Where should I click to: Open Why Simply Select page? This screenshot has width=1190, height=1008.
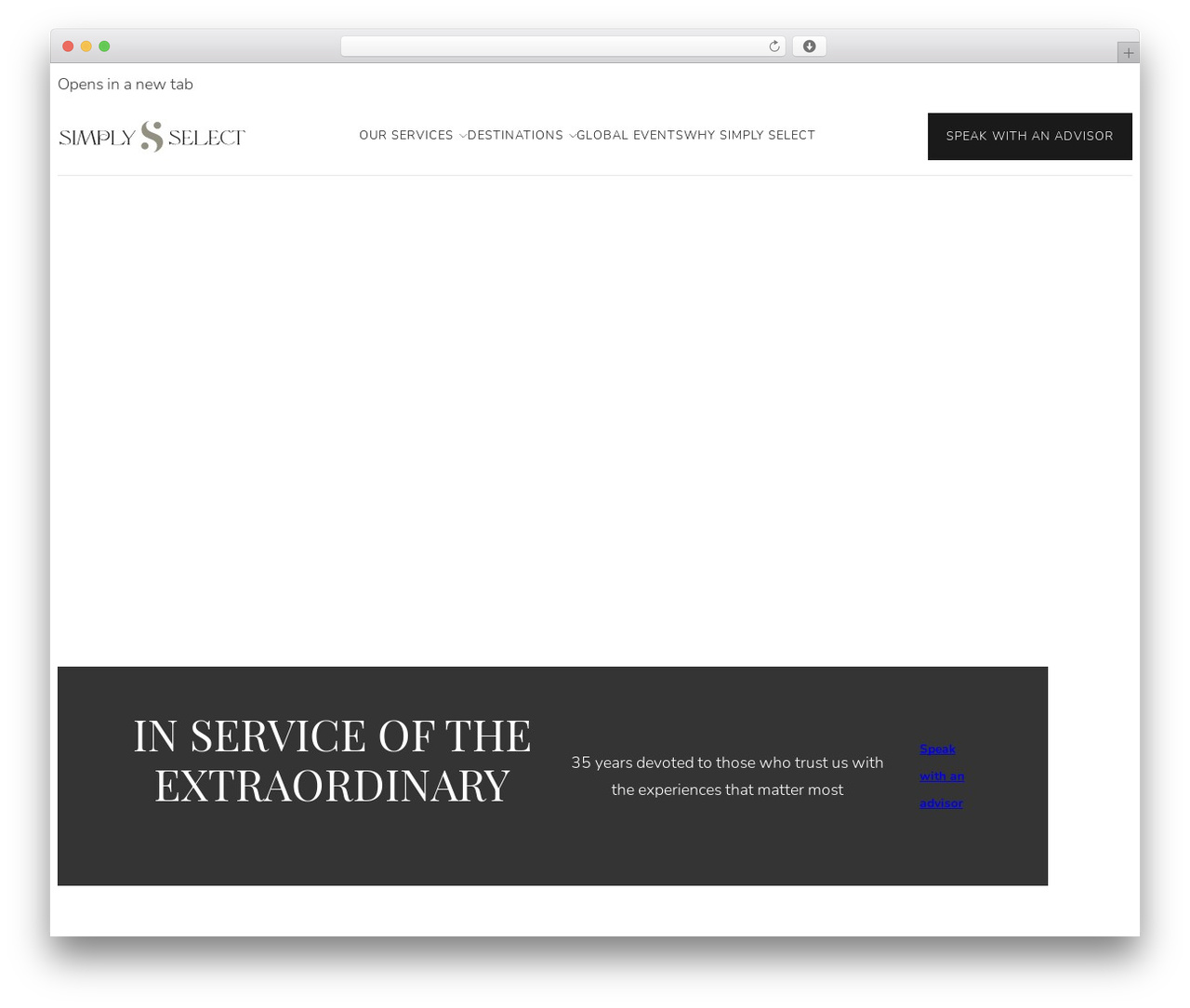pyautogui.click(x=750, y=135)
